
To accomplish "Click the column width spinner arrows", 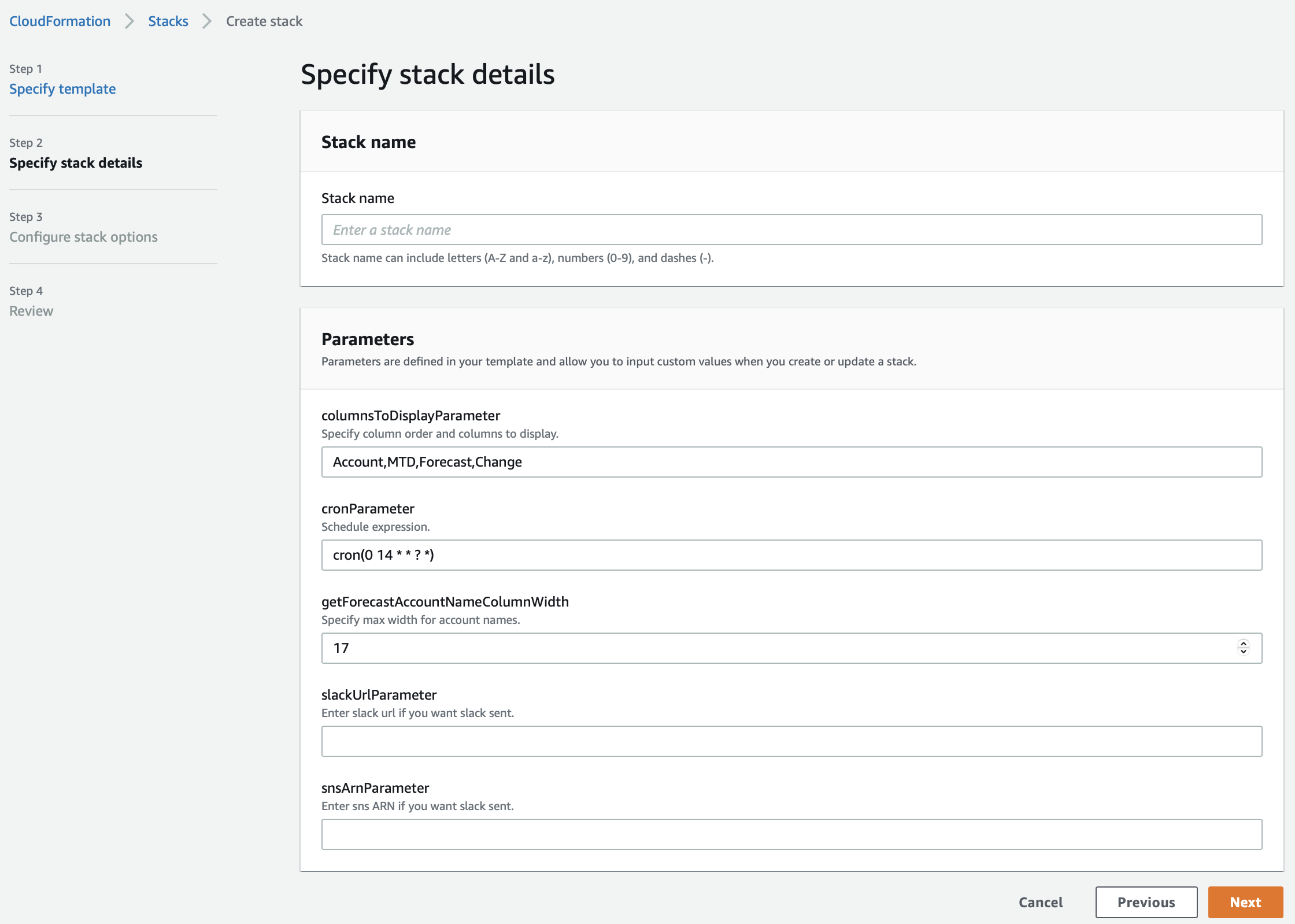I will tap(1244, 648).
